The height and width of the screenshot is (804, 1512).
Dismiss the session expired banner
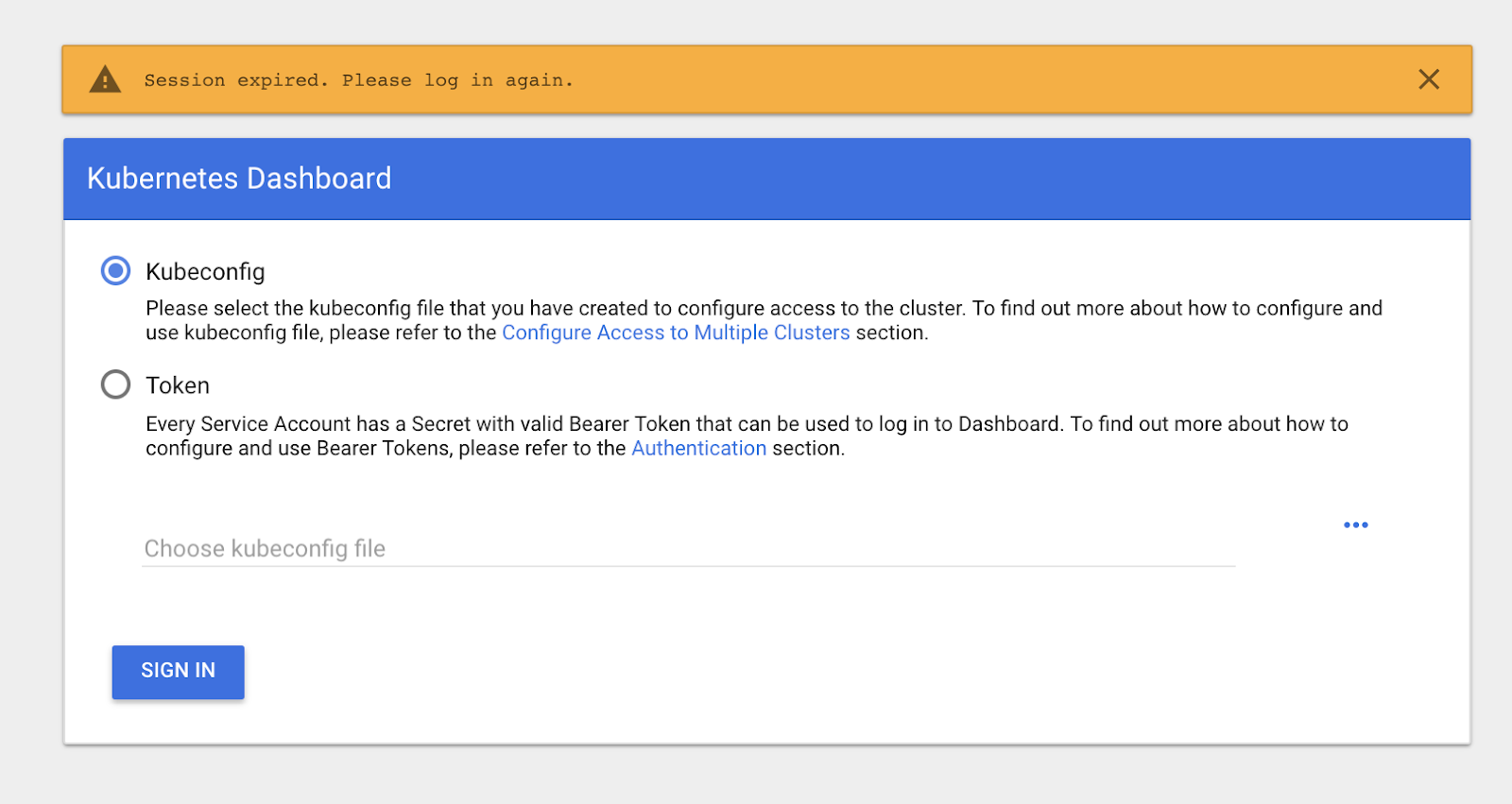tap(1428, 79)
